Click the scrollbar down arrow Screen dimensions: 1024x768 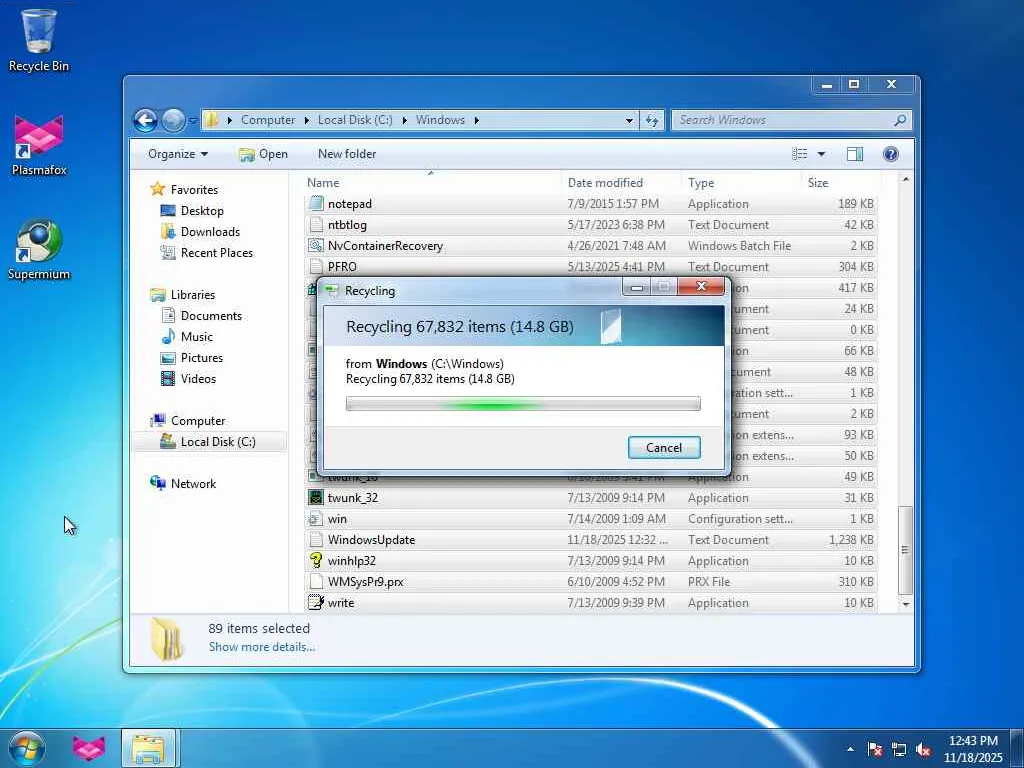[x=905, y=604]
